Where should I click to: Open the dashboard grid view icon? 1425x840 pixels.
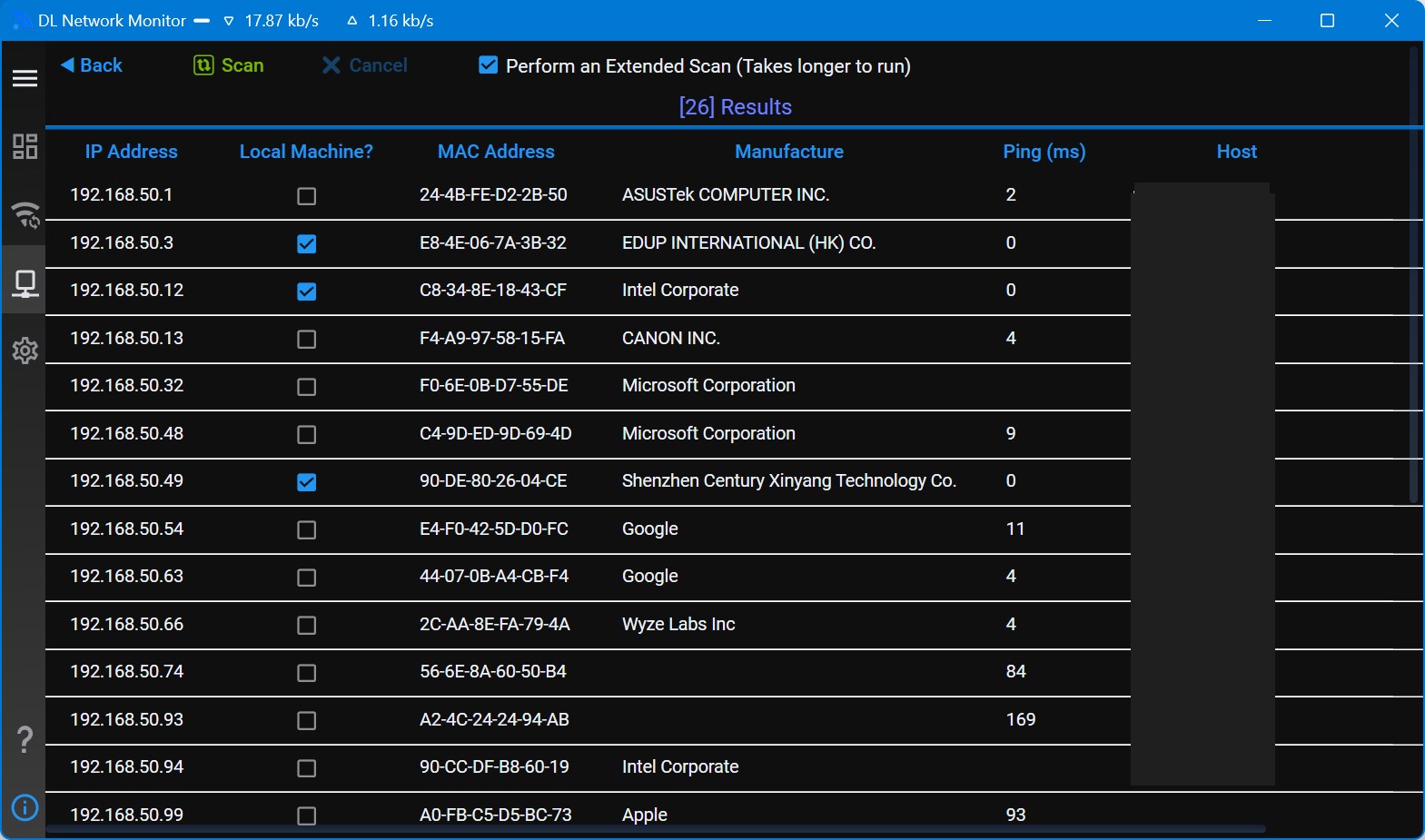(25, 146)
